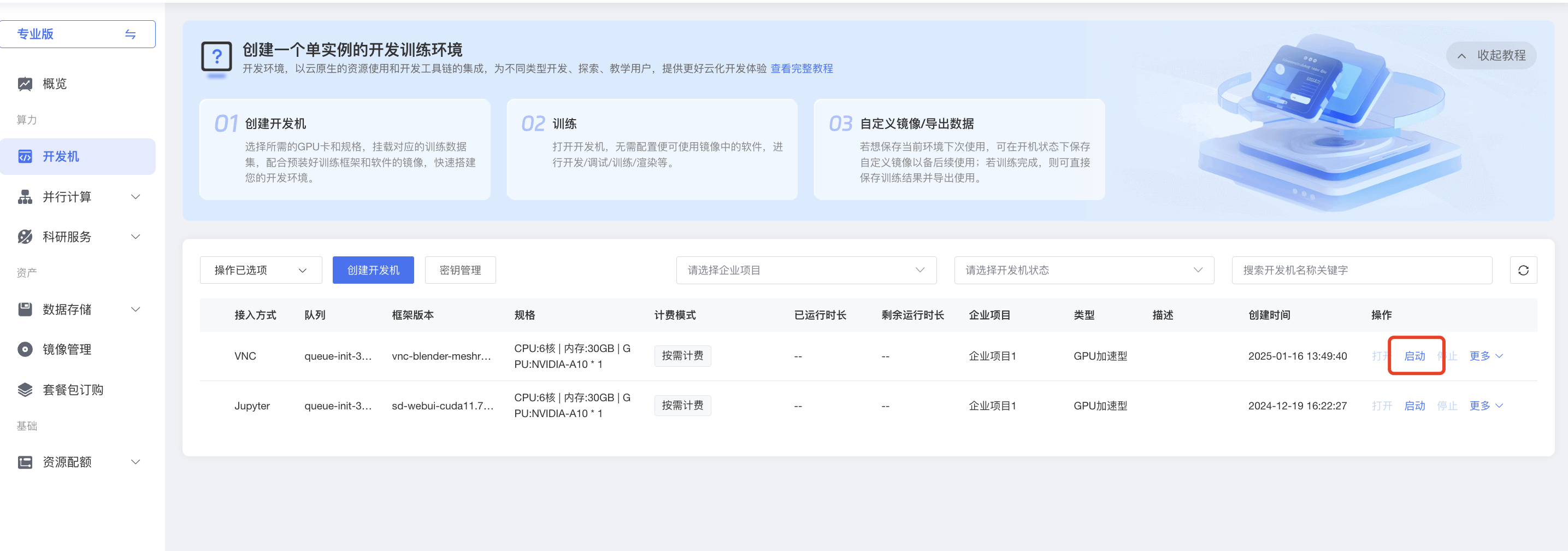Screen dimensions: 1568x551
Task: Click the question mark help icon
Action: tap(216, 58)
